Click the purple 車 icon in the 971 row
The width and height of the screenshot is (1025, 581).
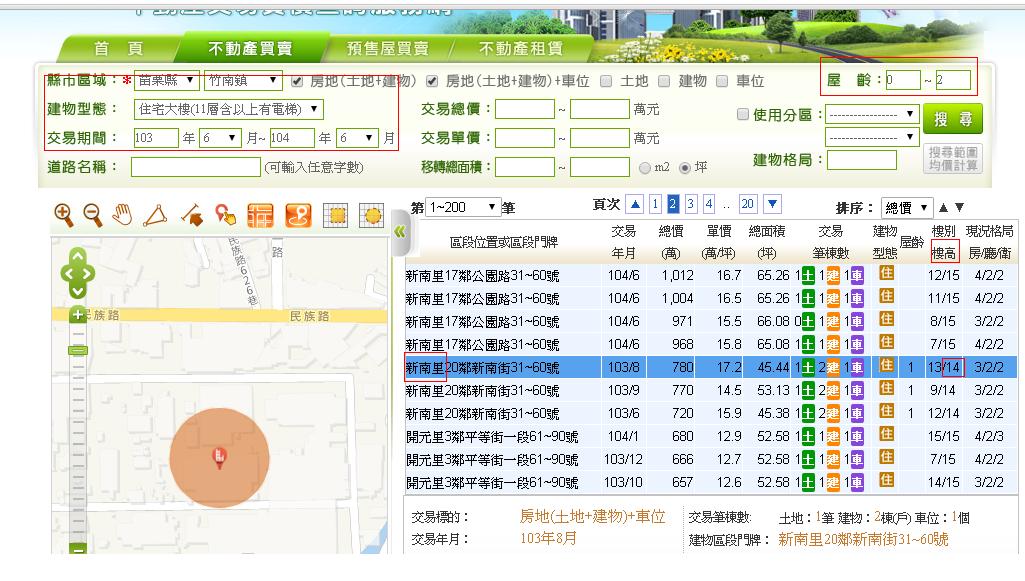(856, 322)
